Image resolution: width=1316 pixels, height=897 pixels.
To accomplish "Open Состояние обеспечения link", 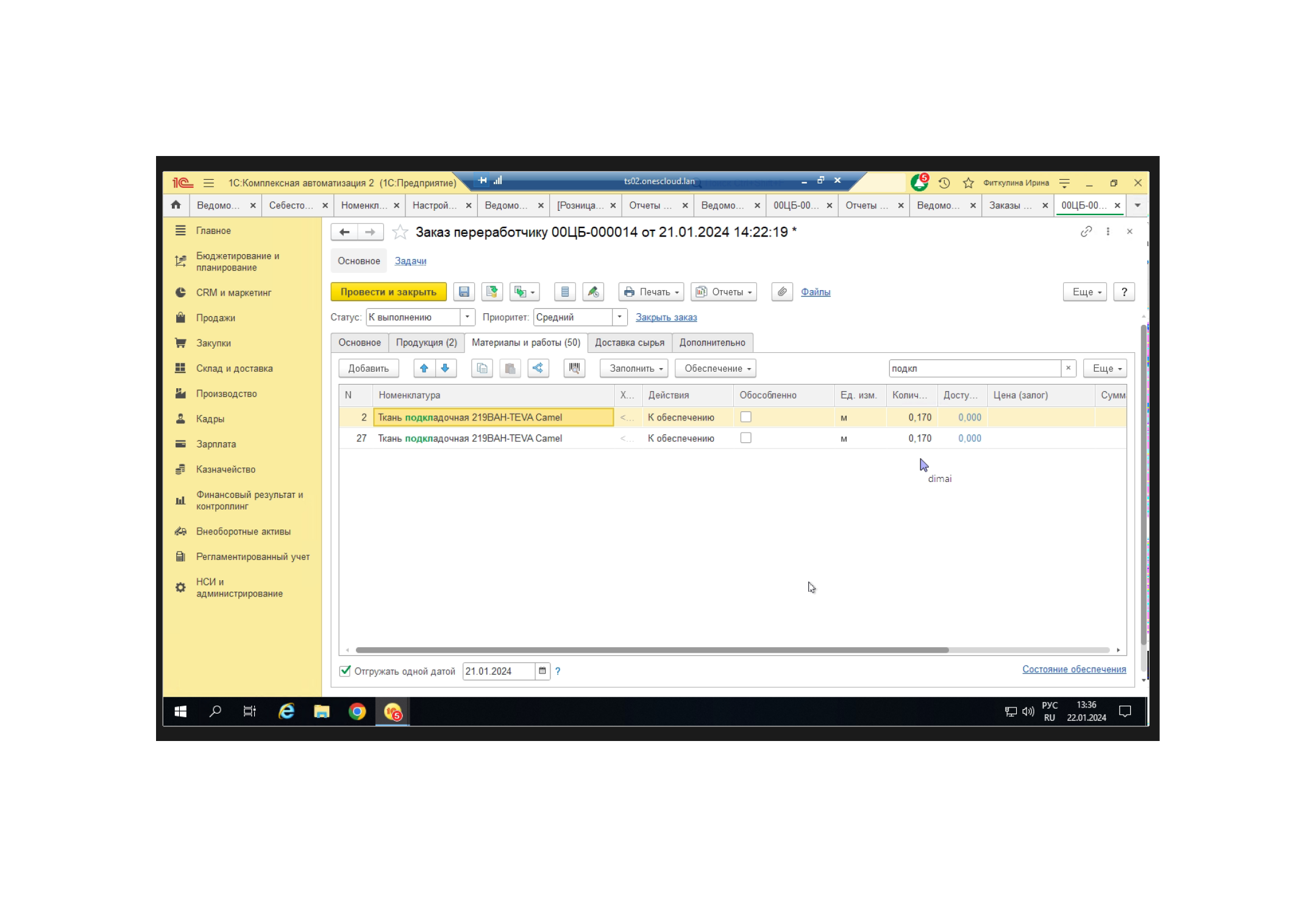I will (1073, 669).
